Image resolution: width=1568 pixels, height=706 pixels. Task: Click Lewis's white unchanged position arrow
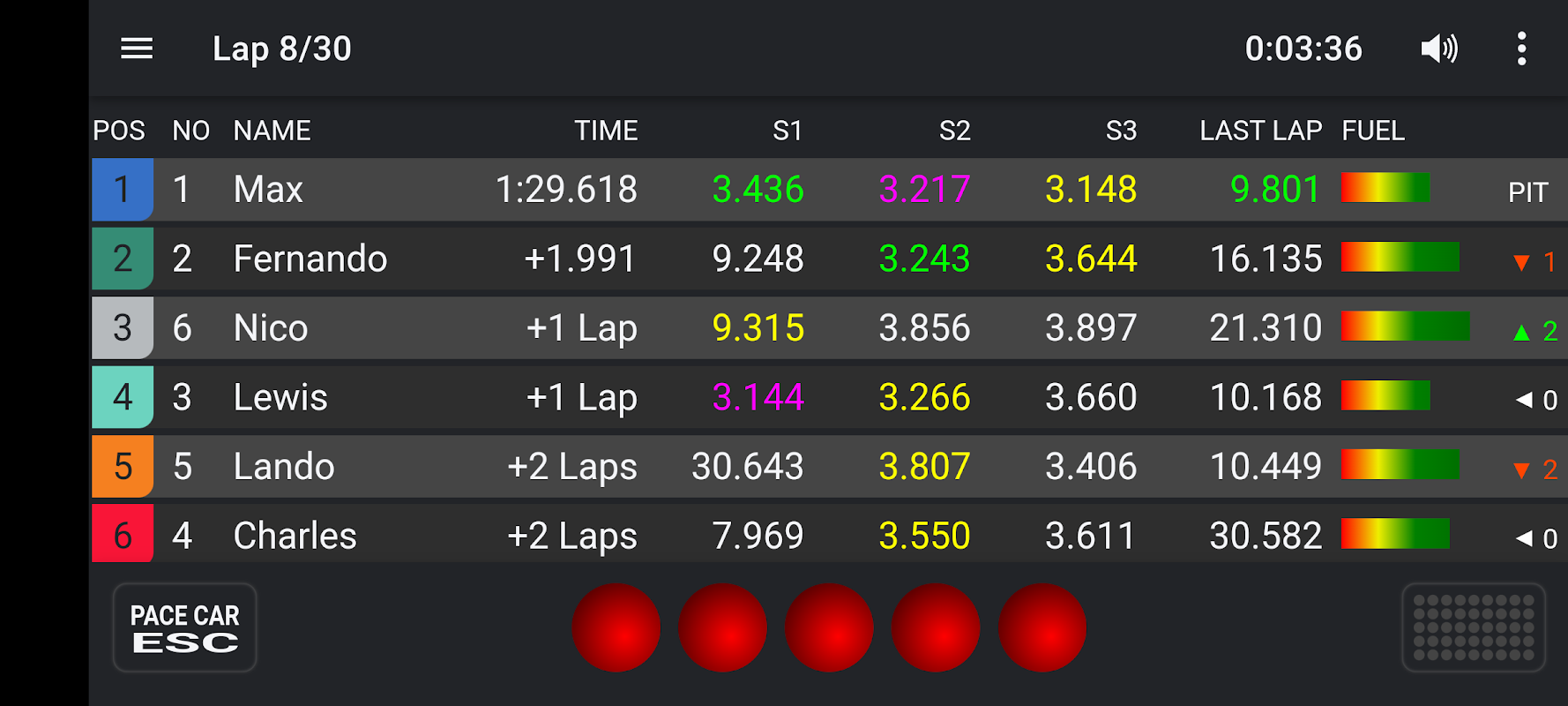coord(1523,400)
